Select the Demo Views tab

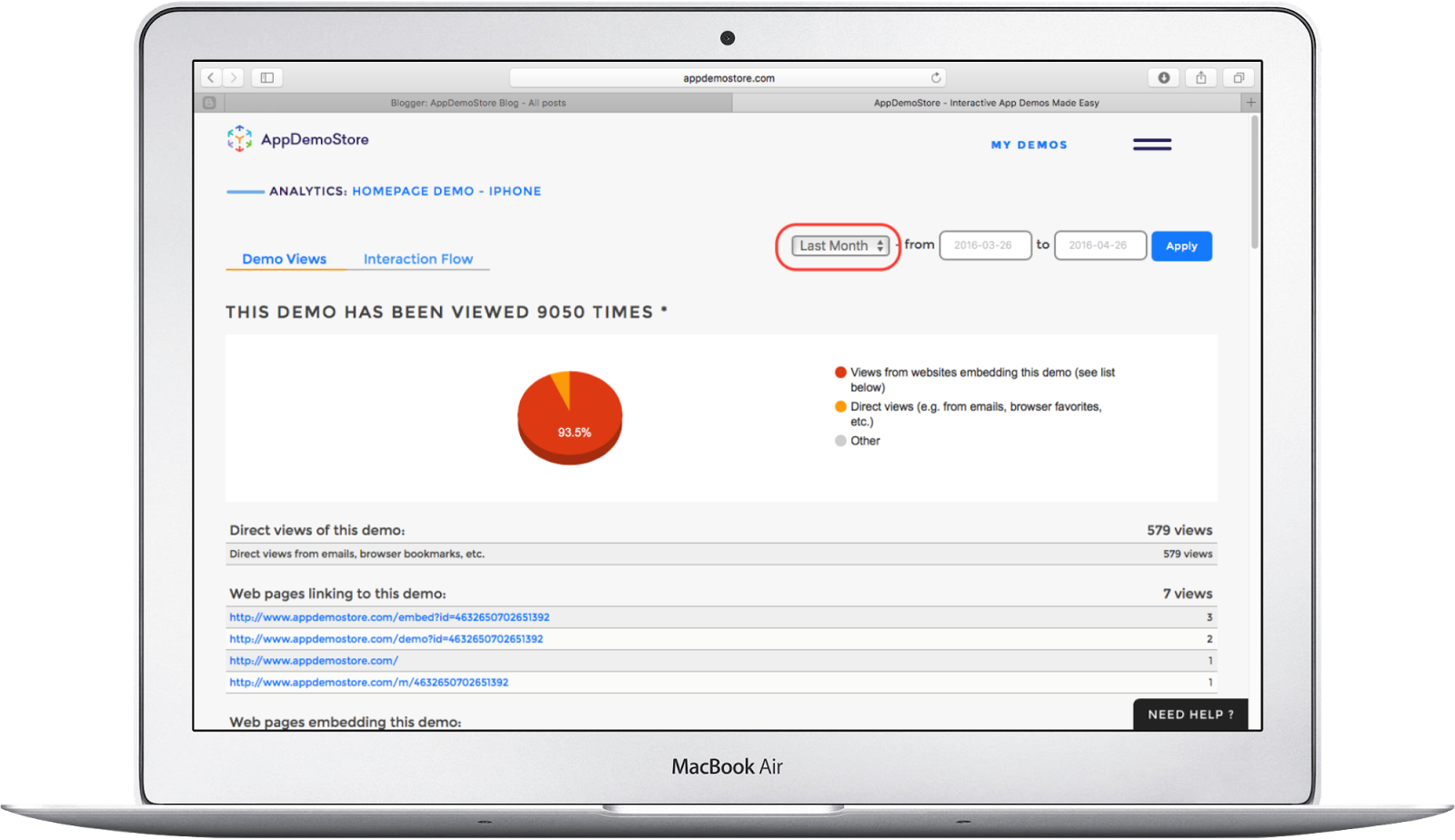(285, 259)
